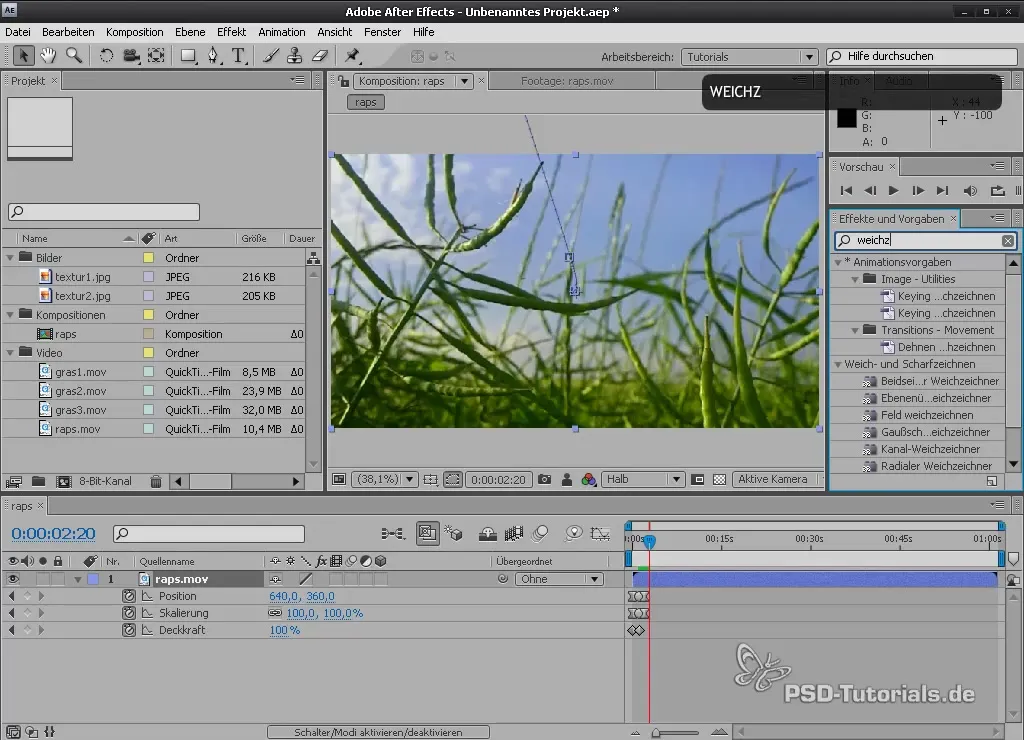This screenshot has height=740, width=1024.
Task: Open the Datei menu
Action: [18, 32]
